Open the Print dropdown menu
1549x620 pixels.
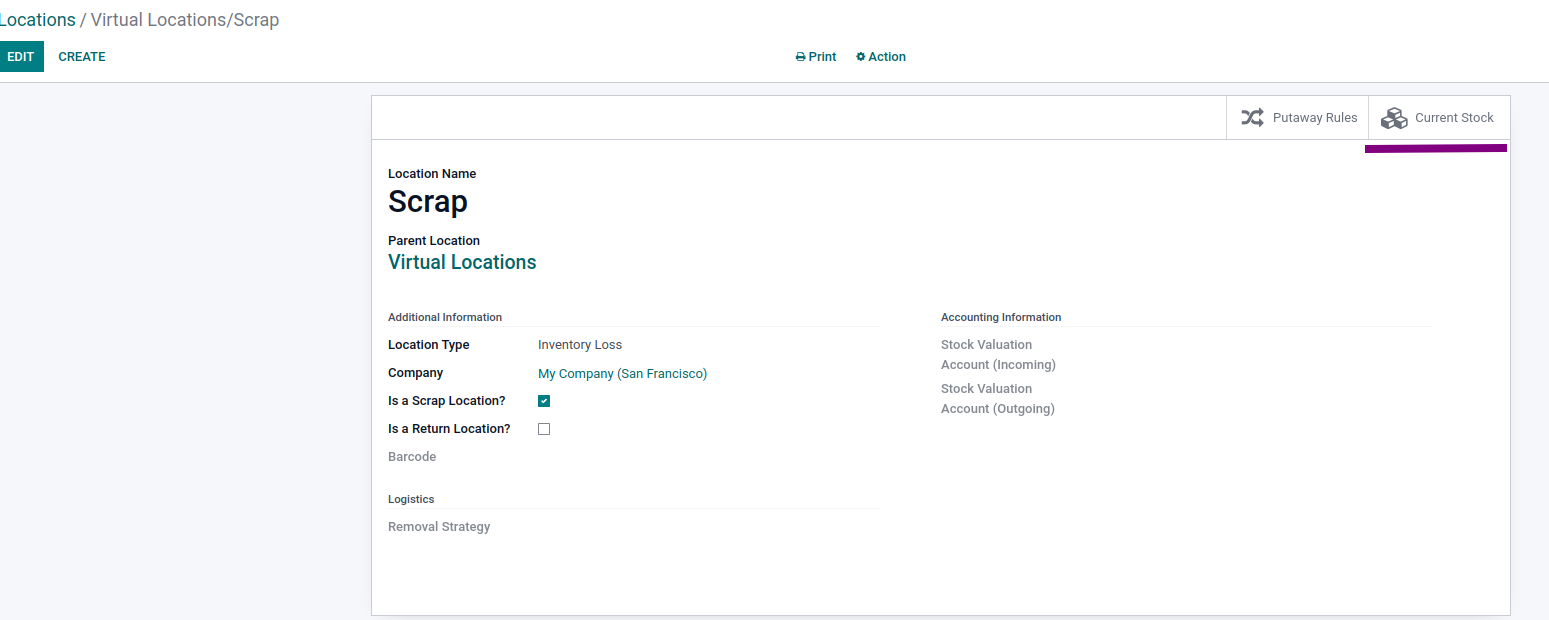click(816, 57)
